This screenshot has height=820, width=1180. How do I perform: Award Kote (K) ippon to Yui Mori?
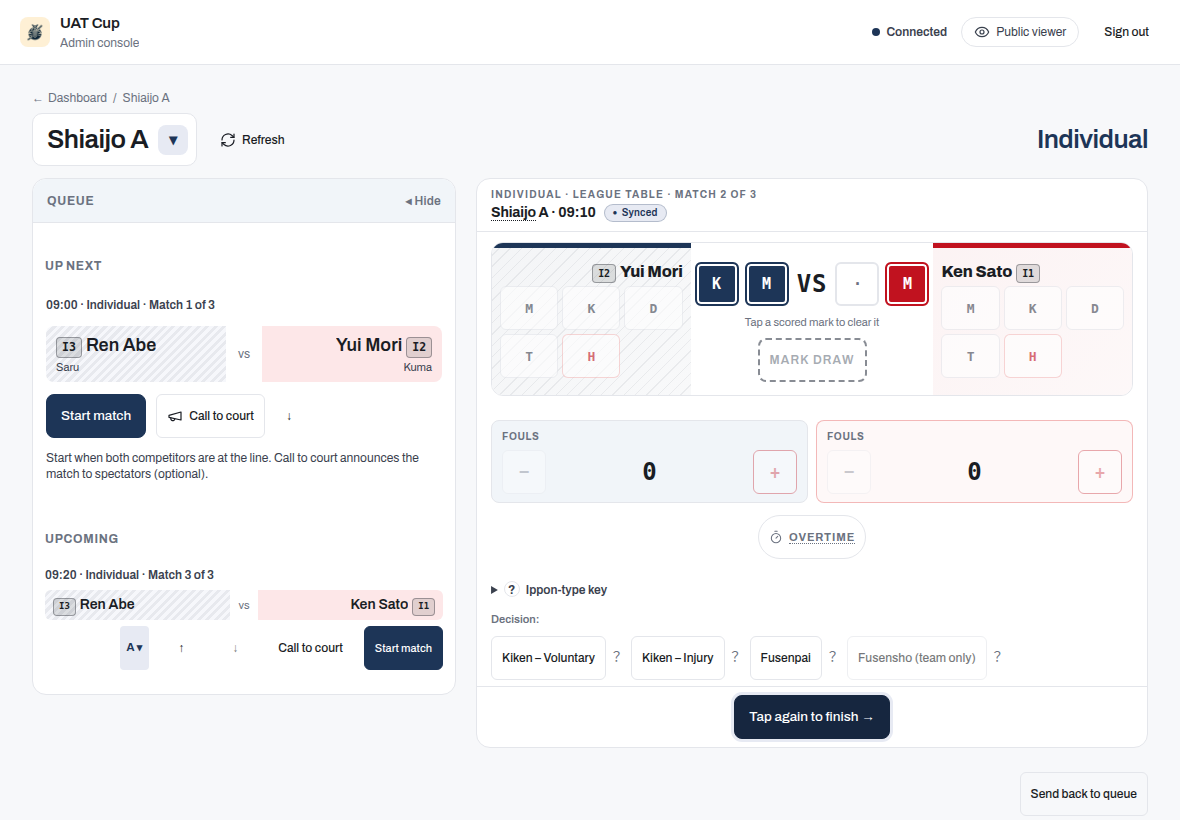point(592,308)
